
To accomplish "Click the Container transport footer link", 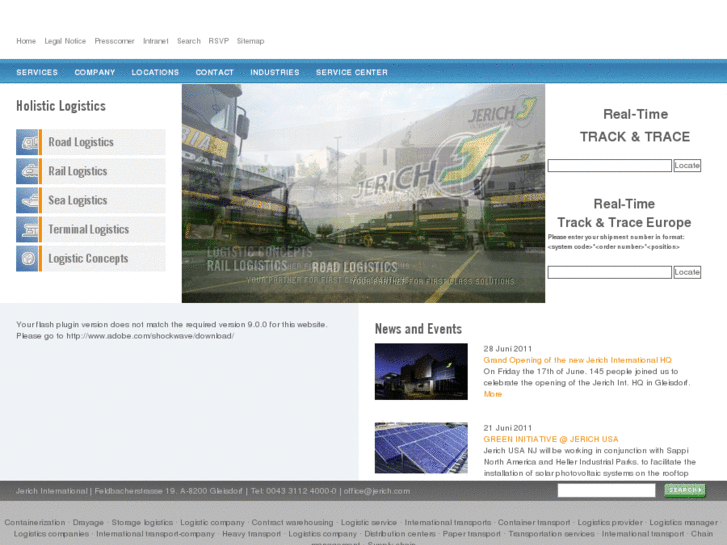I will (x=534, y=522).
